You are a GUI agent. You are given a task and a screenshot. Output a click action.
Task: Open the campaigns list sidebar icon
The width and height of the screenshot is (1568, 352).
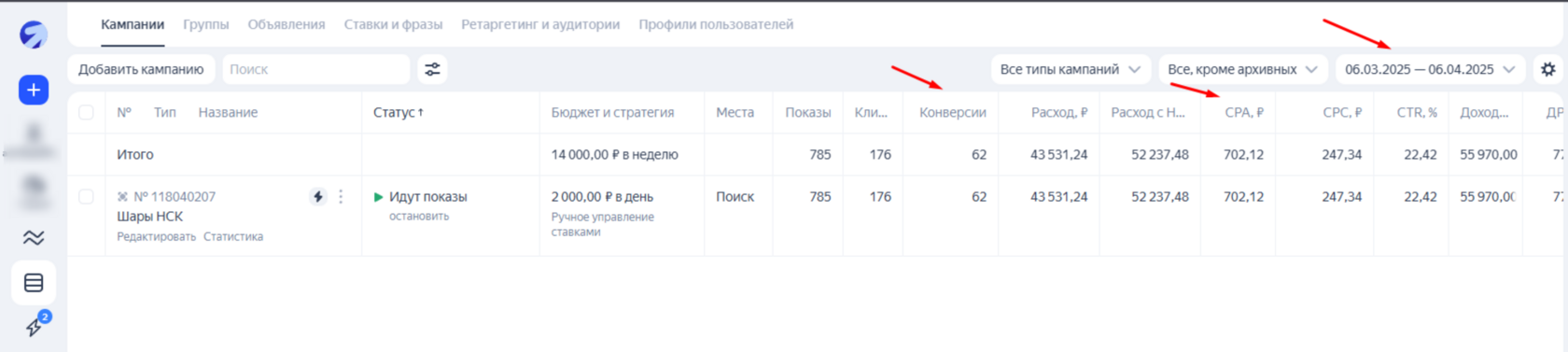[x=34, y=283]
